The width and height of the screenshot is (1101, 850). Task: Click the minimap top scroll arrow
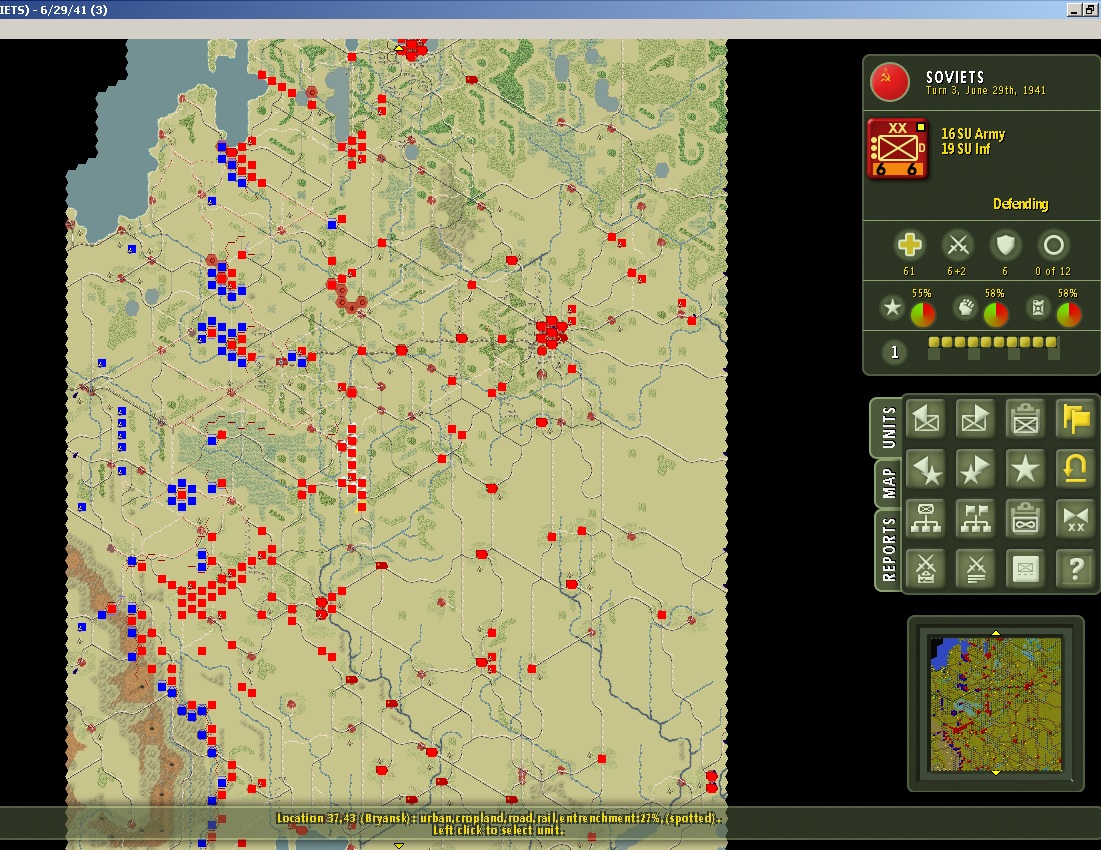(x=996, y=633)
